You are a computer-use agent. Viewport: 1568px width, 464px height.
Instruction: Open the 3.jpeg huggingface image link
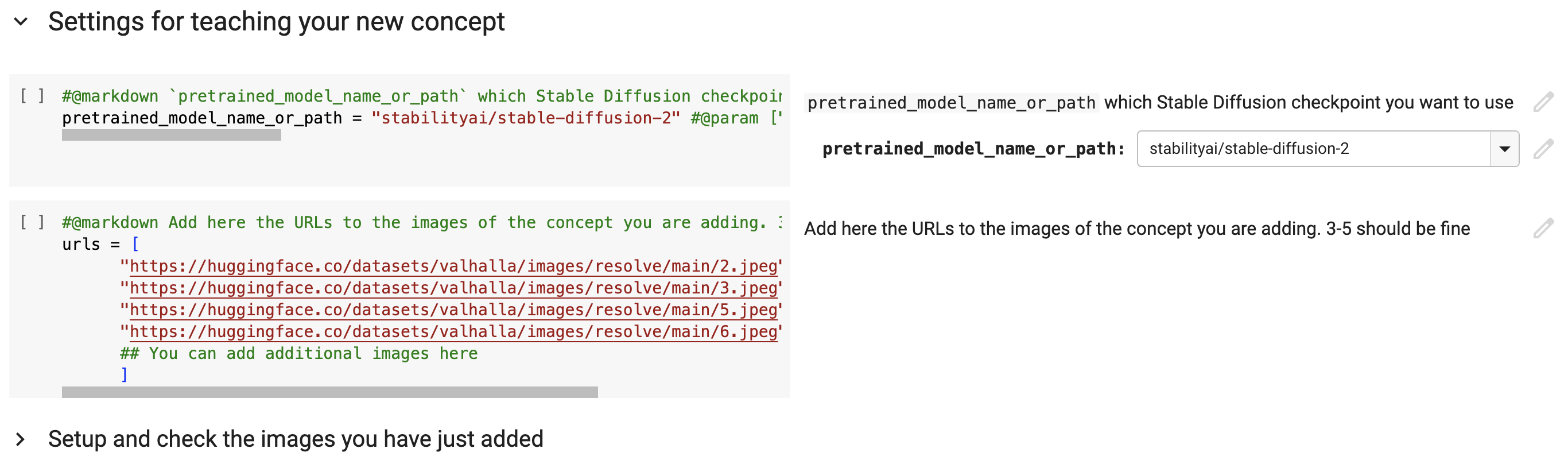pyautogui.click(x=453, y=288)
